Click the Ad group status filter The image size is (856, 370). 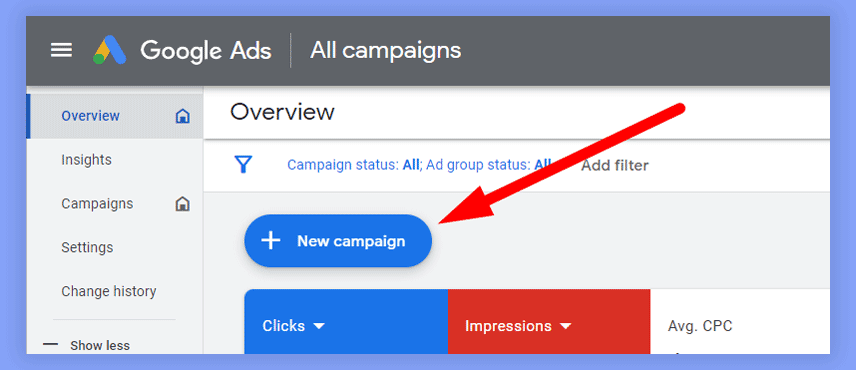point(489,165)
